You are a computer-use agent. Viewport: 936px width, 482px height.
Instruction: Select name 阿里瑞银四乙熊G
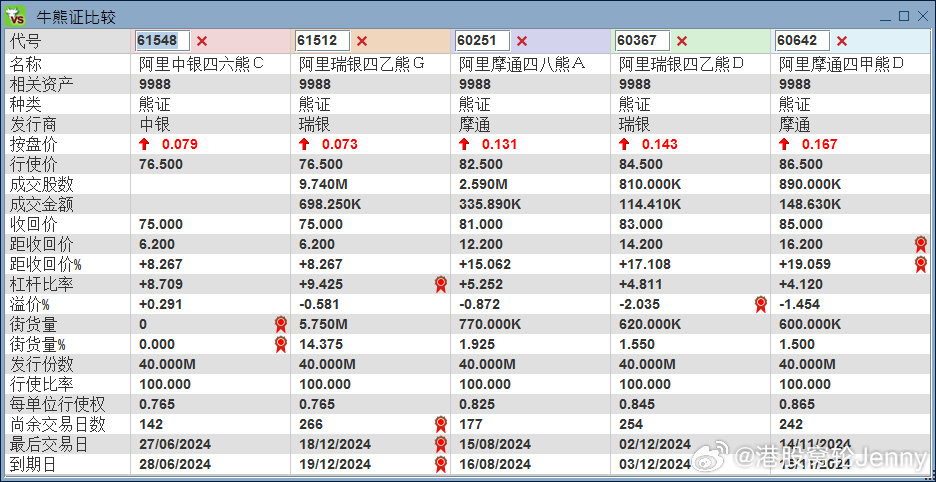coord(362,64)
